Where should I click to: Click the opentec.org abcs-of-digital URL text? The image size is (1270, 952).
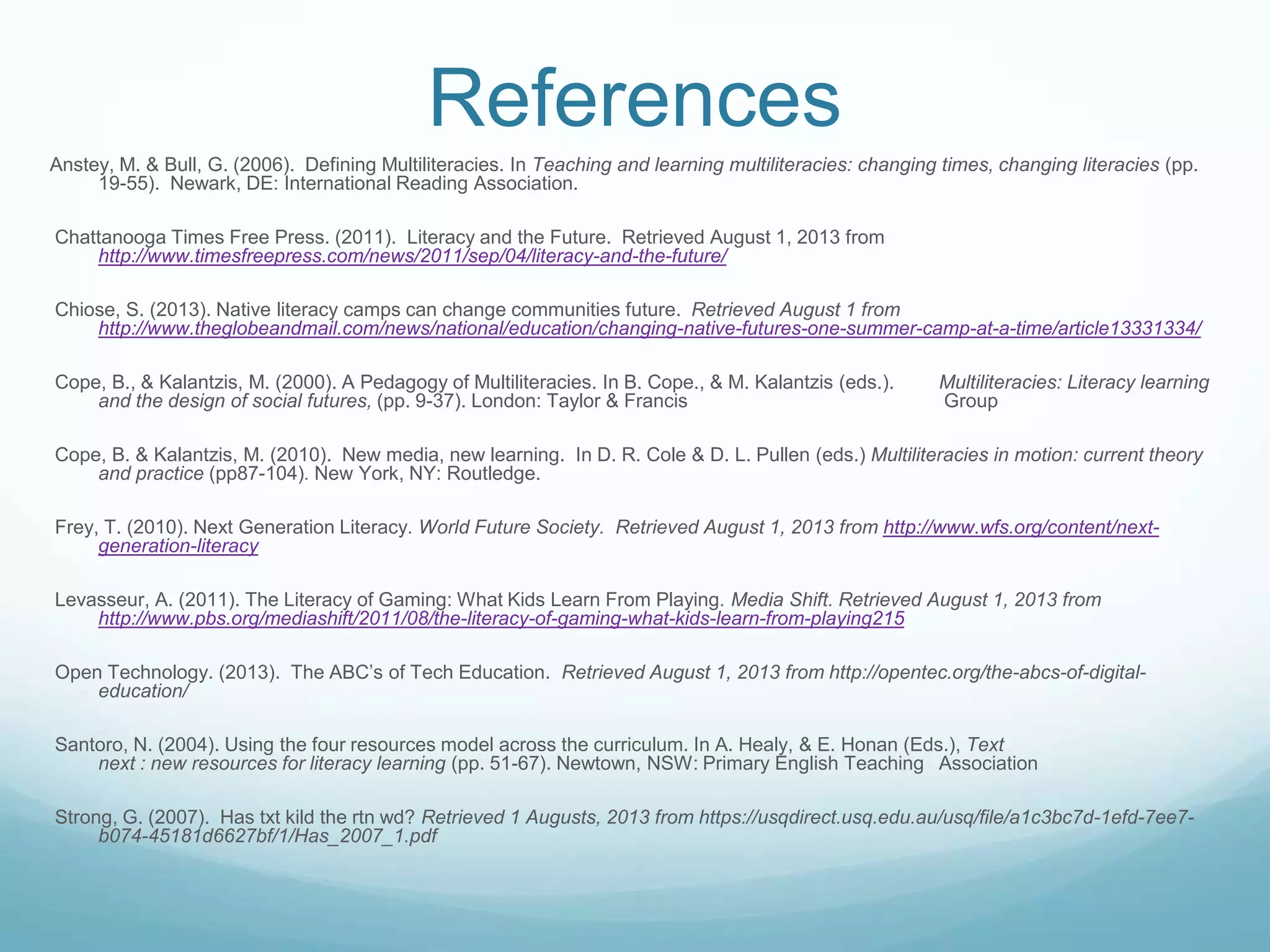tap(987, 672)
